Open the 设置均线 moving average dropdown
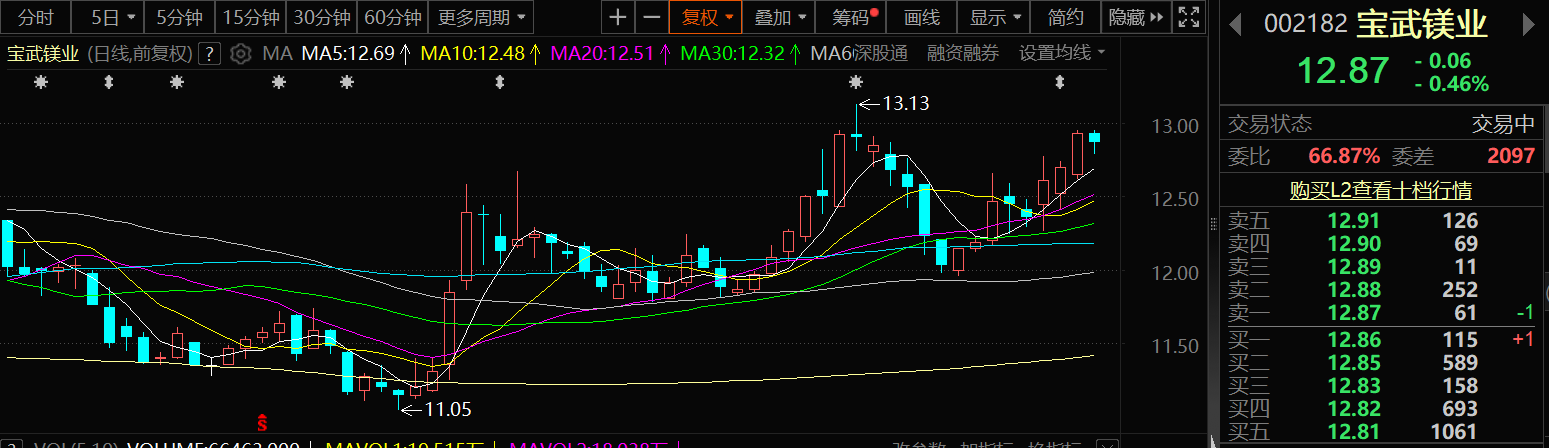 pyautogui.click(x=1061, y=53)
